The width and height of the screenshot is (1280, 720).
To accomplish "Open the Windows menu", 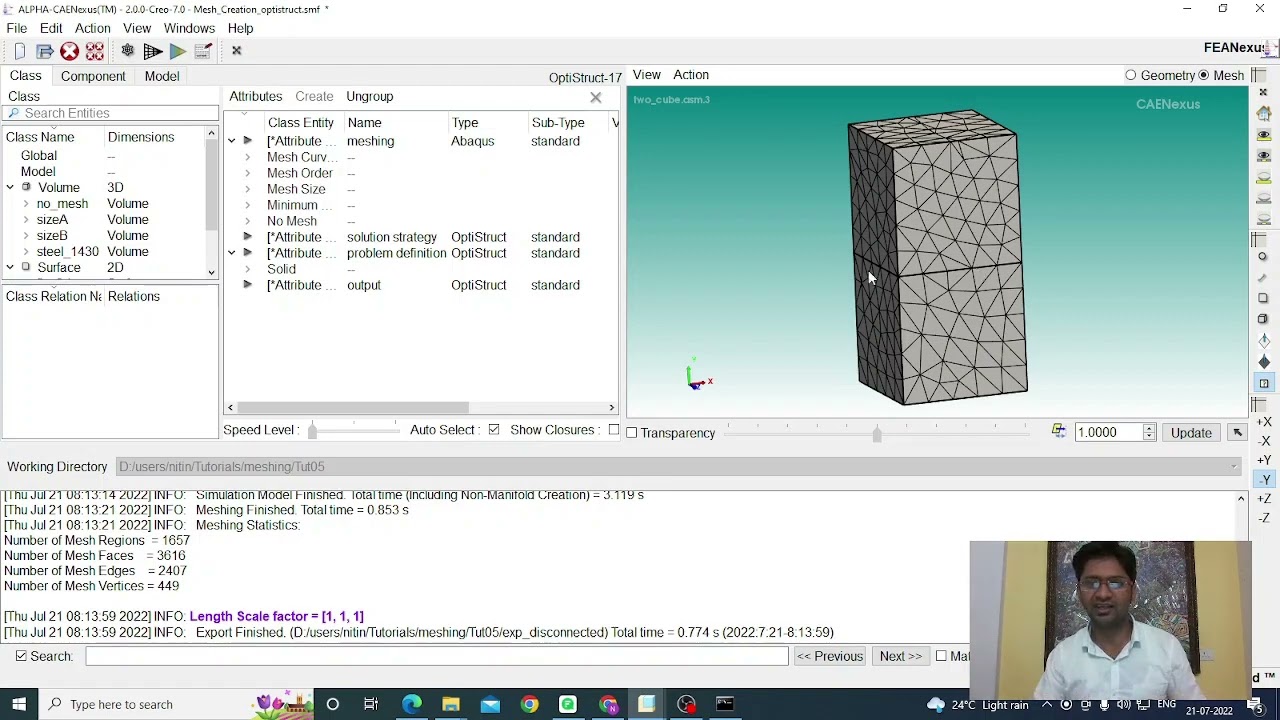I will (x=189, y=28).
